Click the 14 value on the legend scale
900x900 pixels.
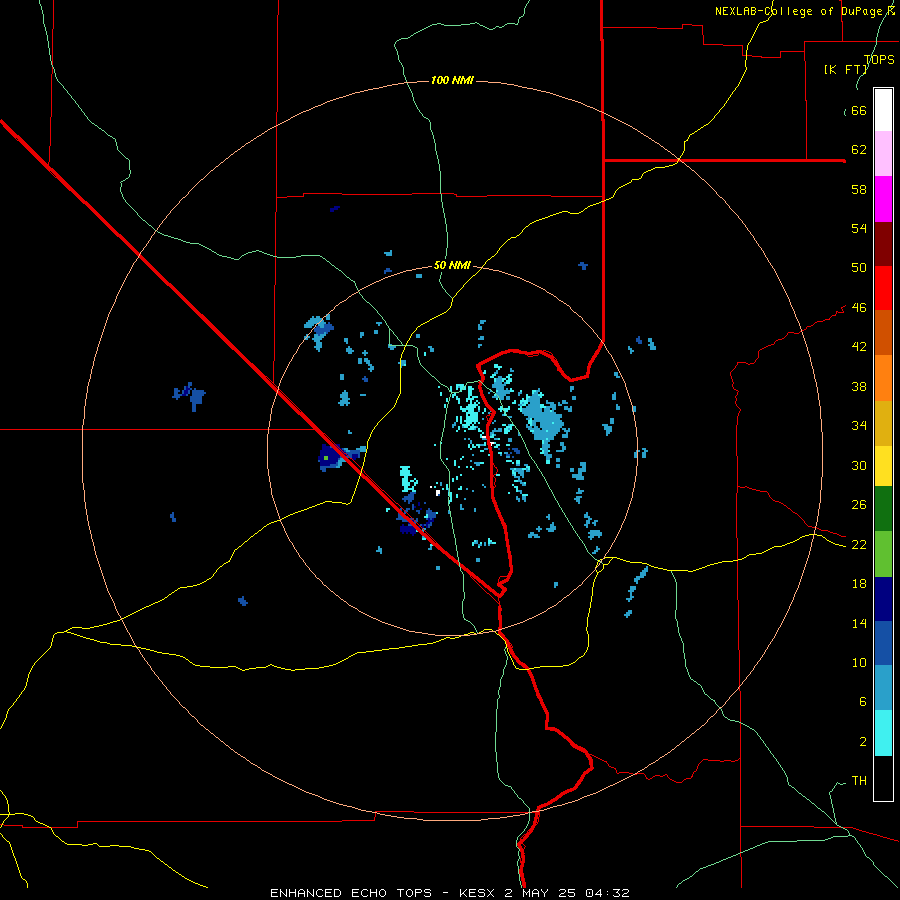[x=859, y=623]
